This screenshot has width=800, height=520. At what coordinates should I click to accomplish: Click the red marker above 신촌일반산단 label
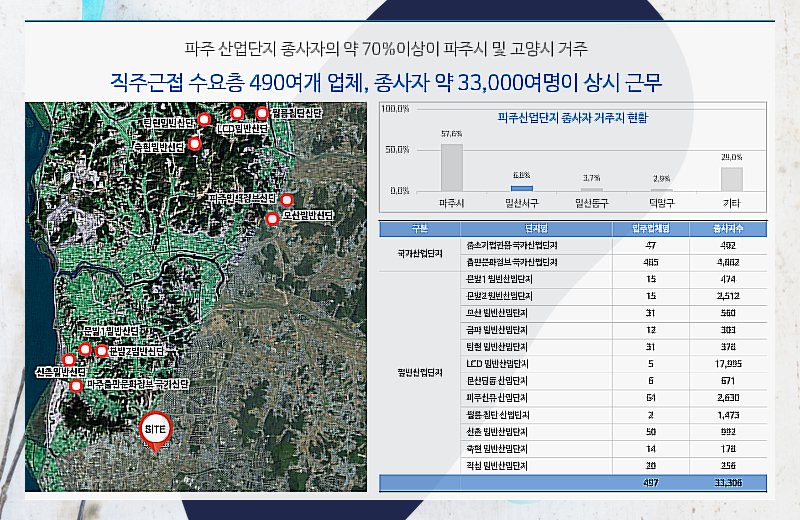point(69,360)
